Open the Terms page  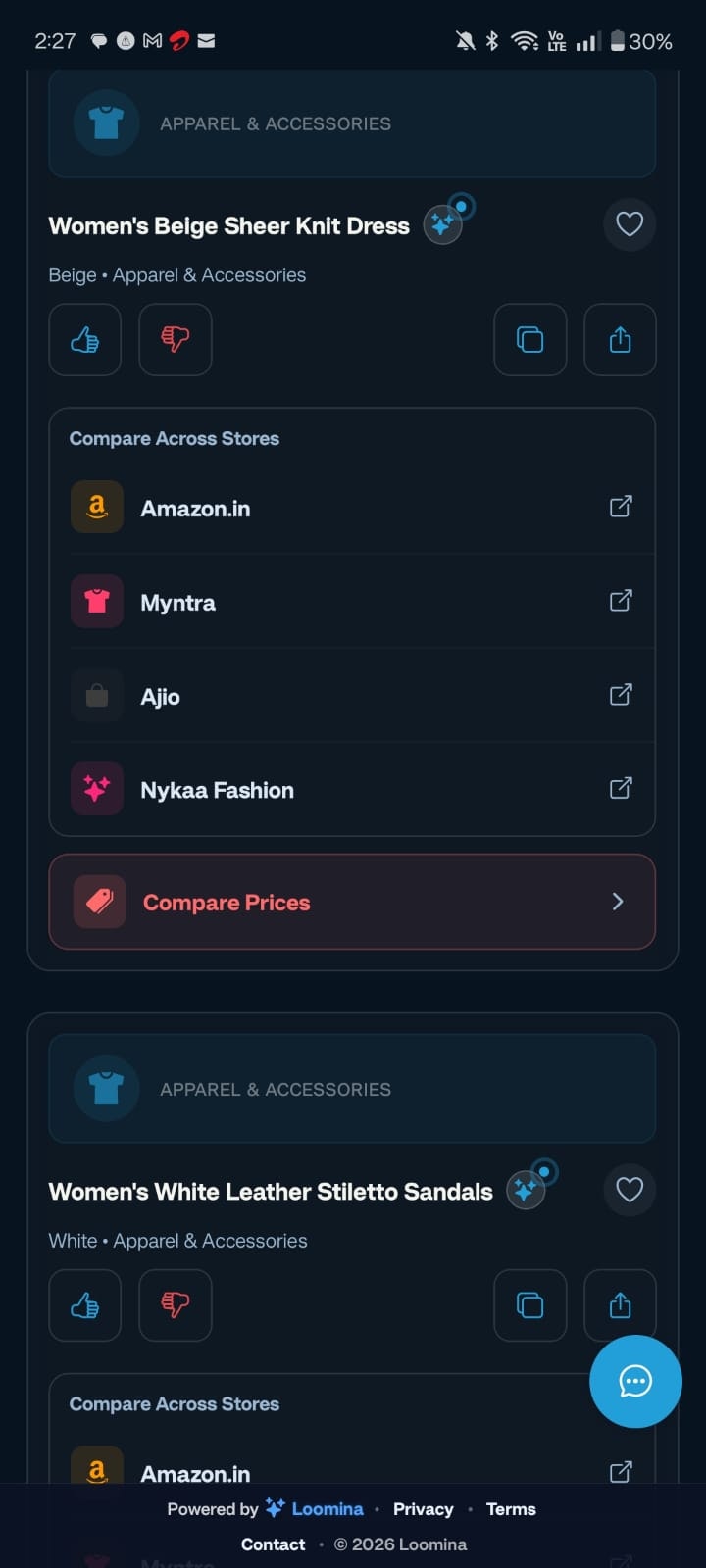(x=511, y=1509)
